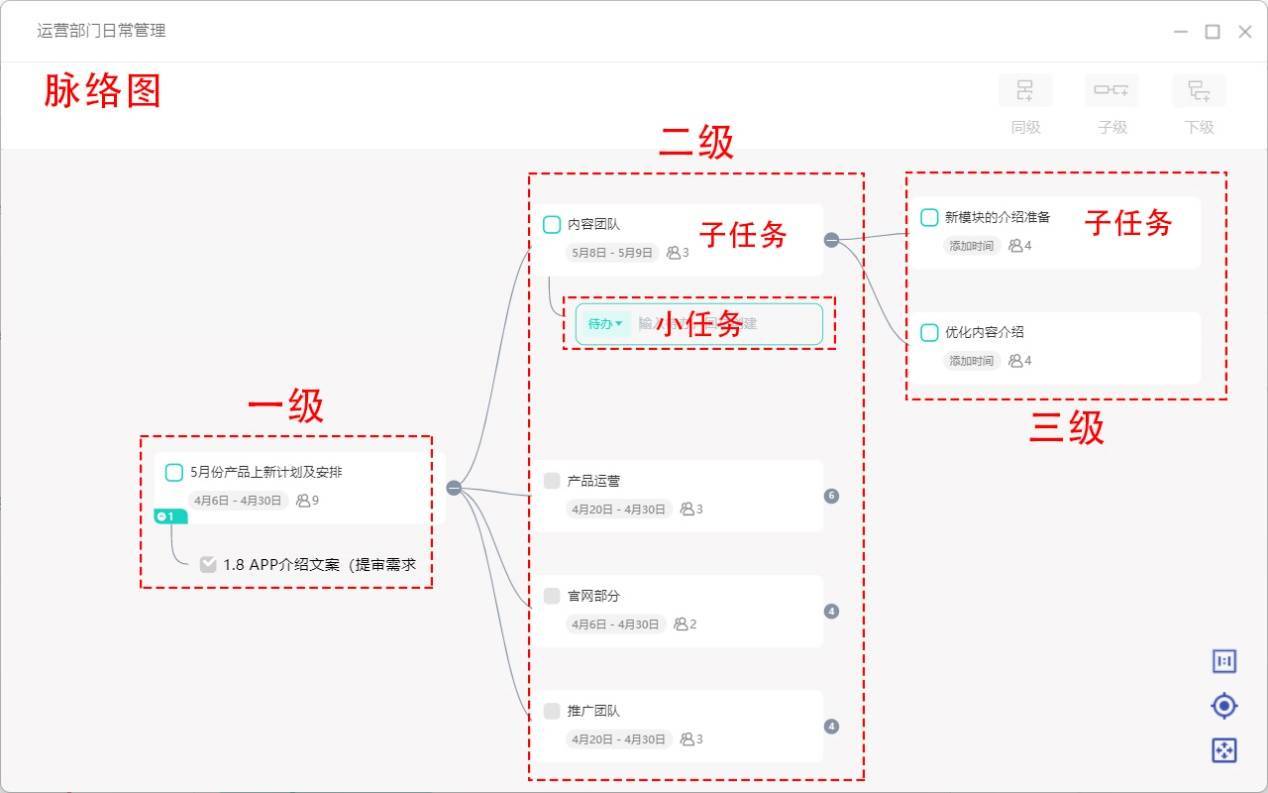Collapse the 5月份产品上新计划 root node branches
The width and height of the screenshot is (1268, 793).
(454, 488)
